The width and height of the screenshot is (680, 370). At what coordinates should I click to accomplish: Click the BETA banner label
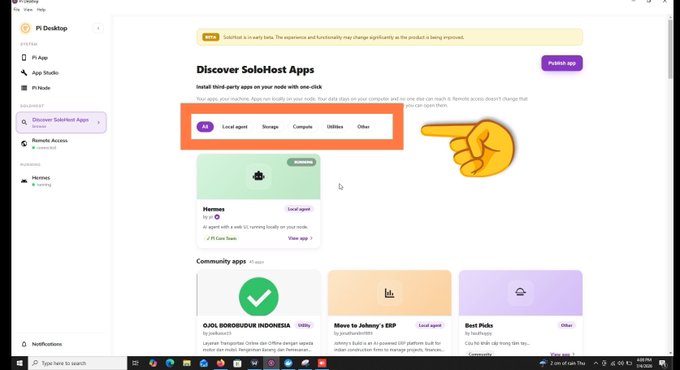click(x=210, y=37)
